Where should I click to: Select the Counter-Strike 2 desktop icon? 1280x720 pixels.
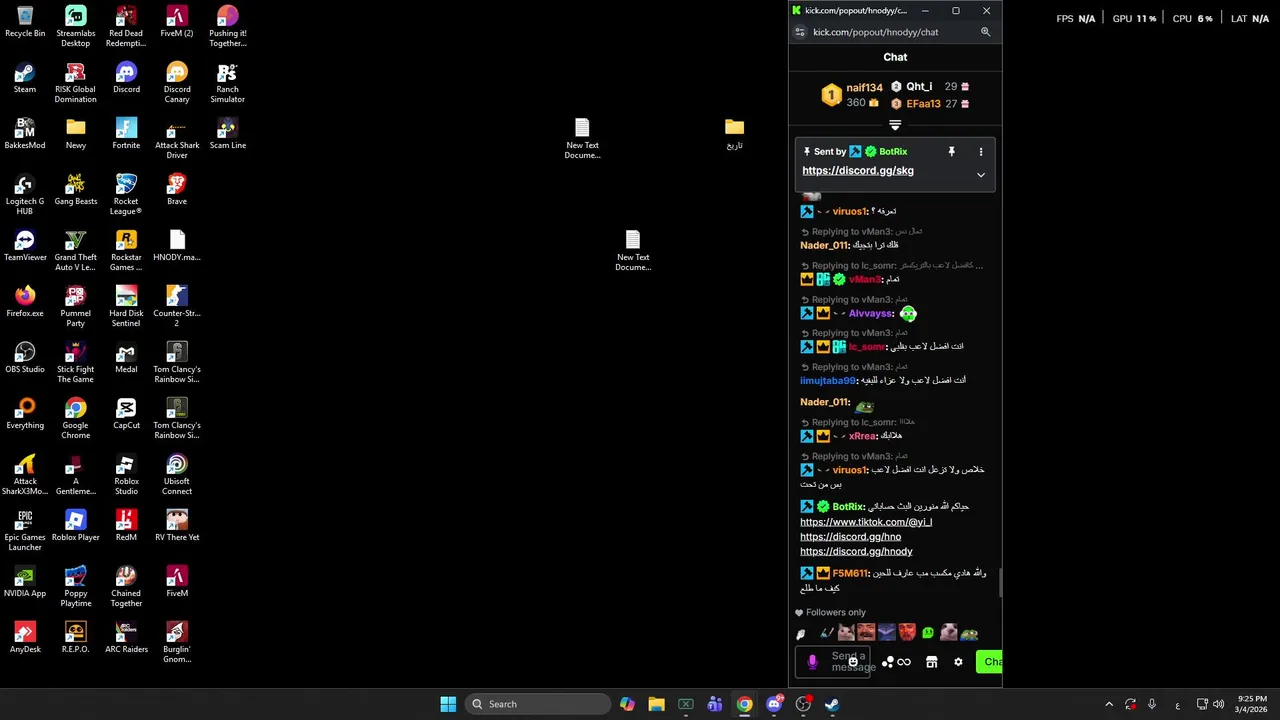click(177, 307)
